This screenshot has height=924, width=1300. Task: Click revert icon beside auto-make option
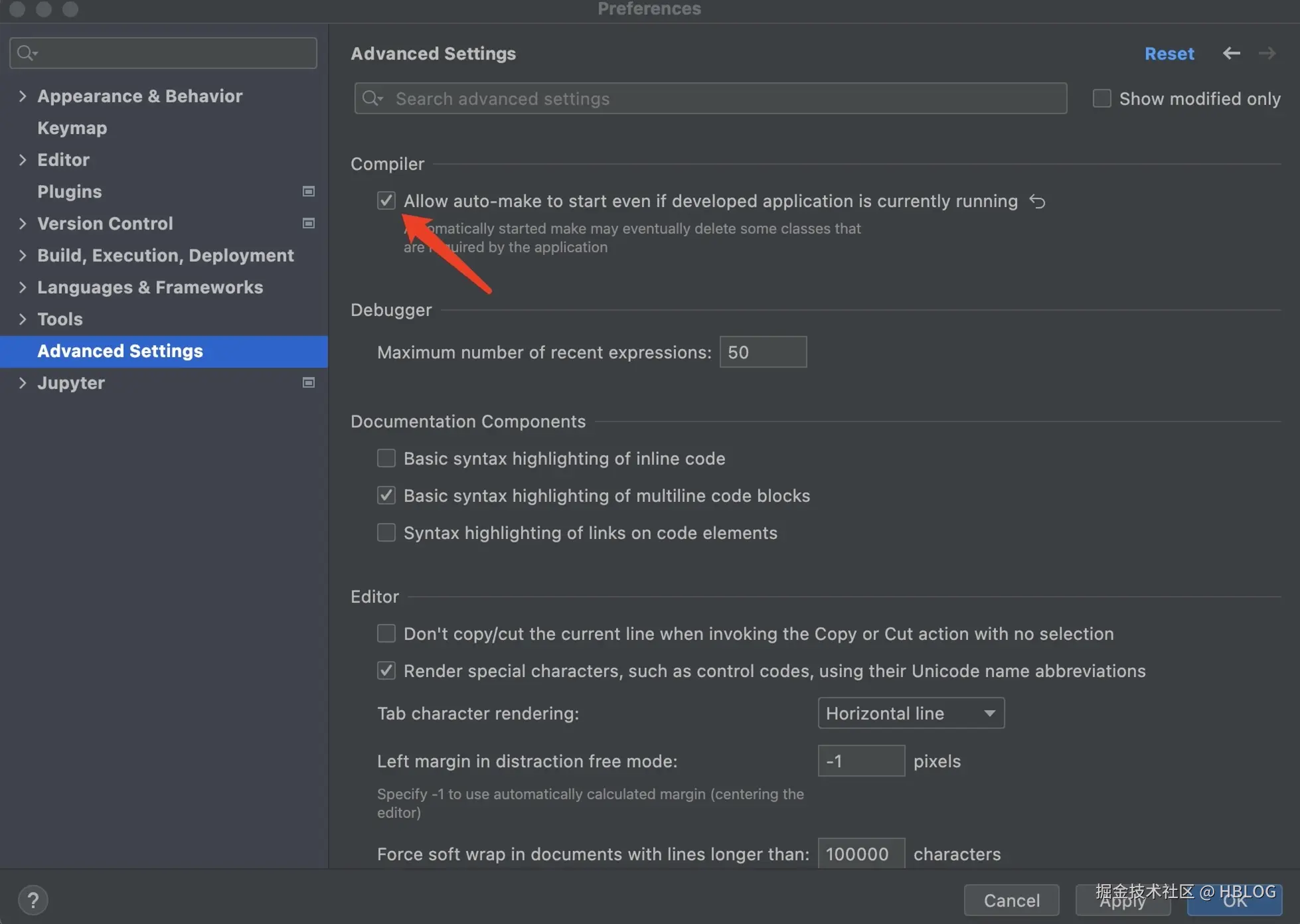pyautogui.click(x=1037, y=201)
